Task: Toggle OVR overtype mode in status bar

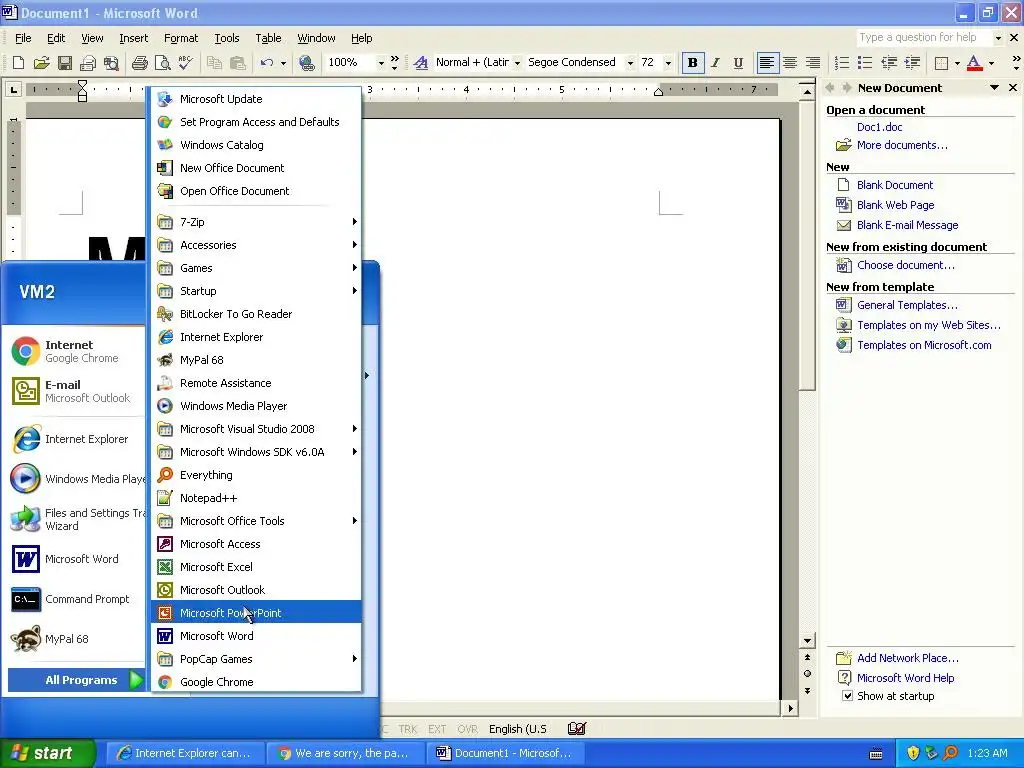Action: coord(468,729)
